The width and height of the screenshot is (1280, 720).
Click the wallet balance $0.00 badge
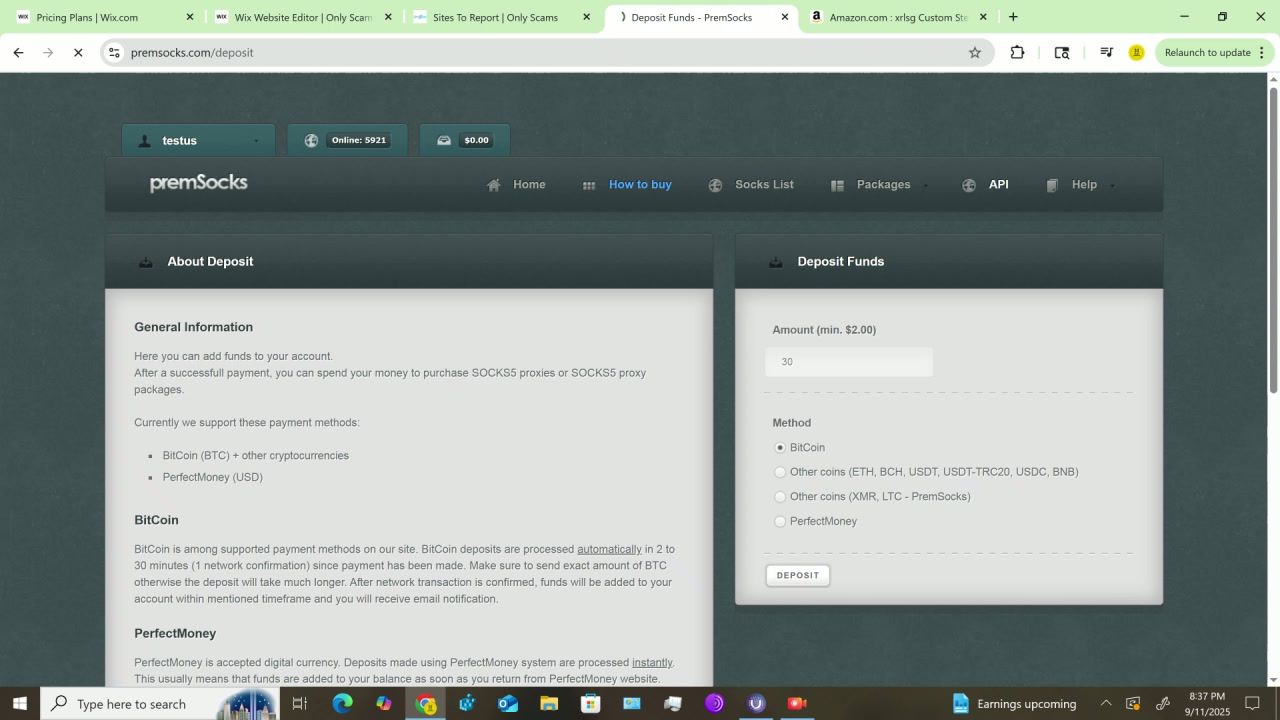(465, 140)
